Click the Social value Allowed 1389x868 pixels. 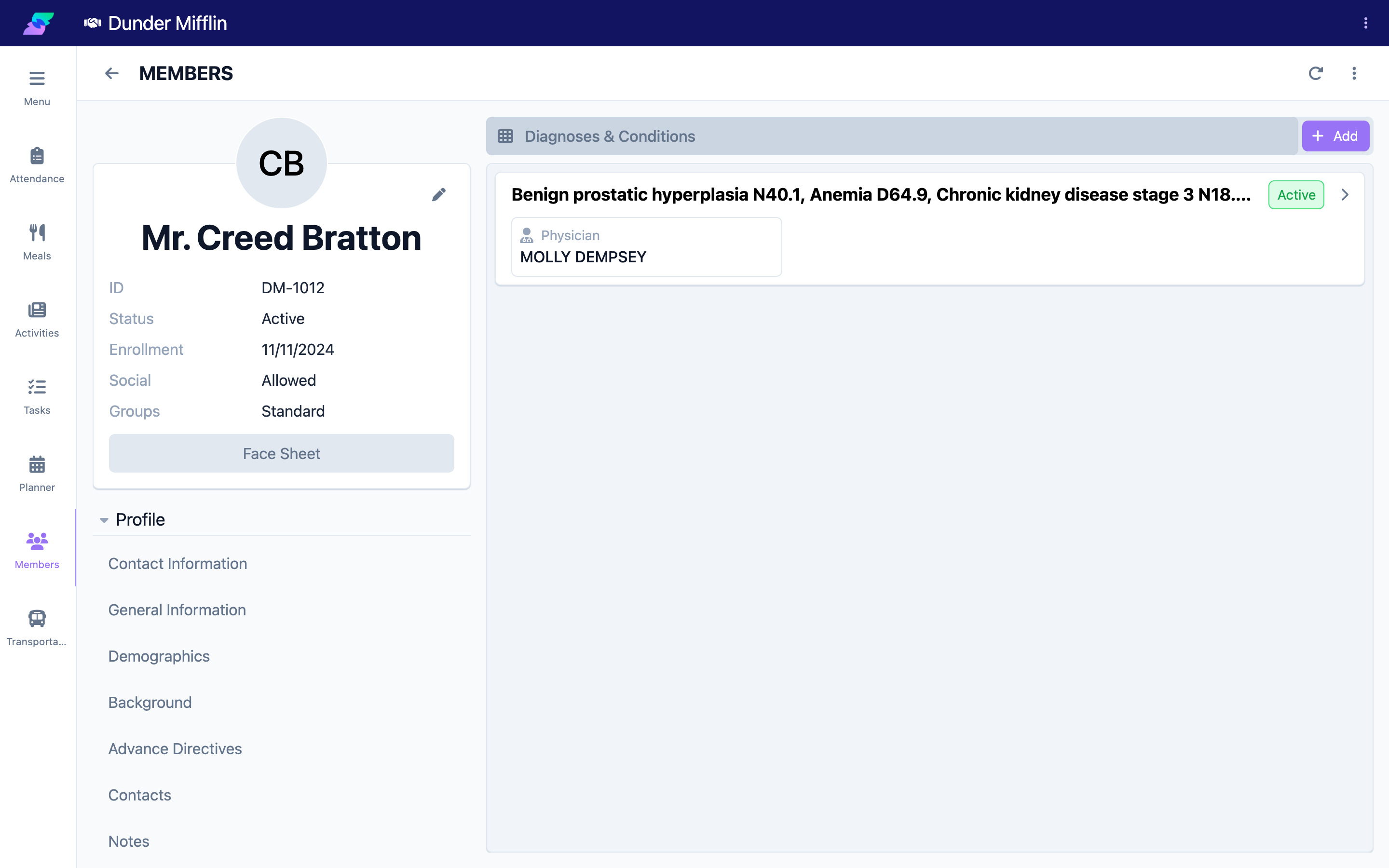[289, 380]
